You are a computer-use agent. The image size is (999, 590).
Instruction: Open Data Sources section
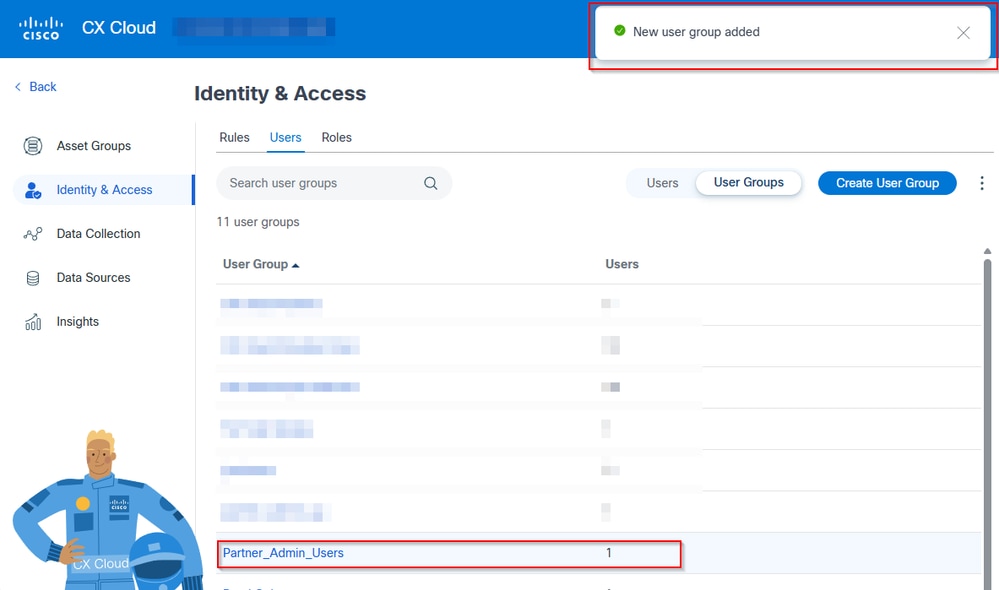tap(93, 278)
